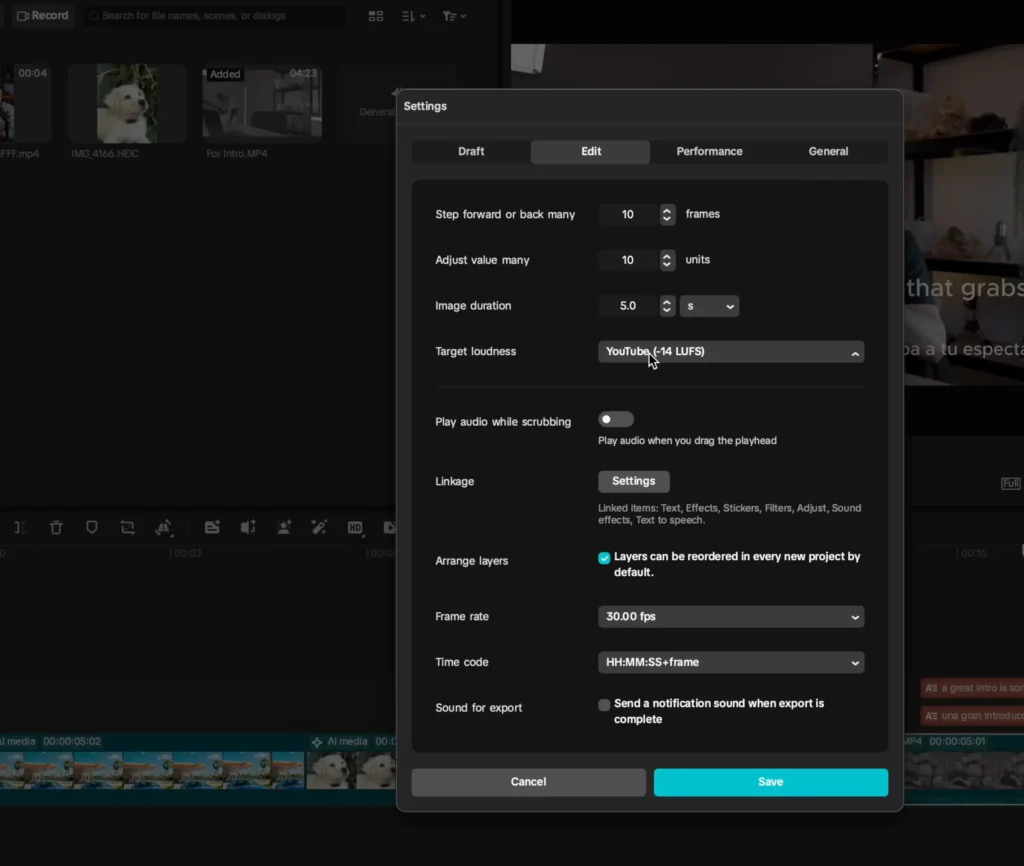Viewport: 1024px width, 866px height.
Task: Click the step forward frames number field
Action: 628,214
